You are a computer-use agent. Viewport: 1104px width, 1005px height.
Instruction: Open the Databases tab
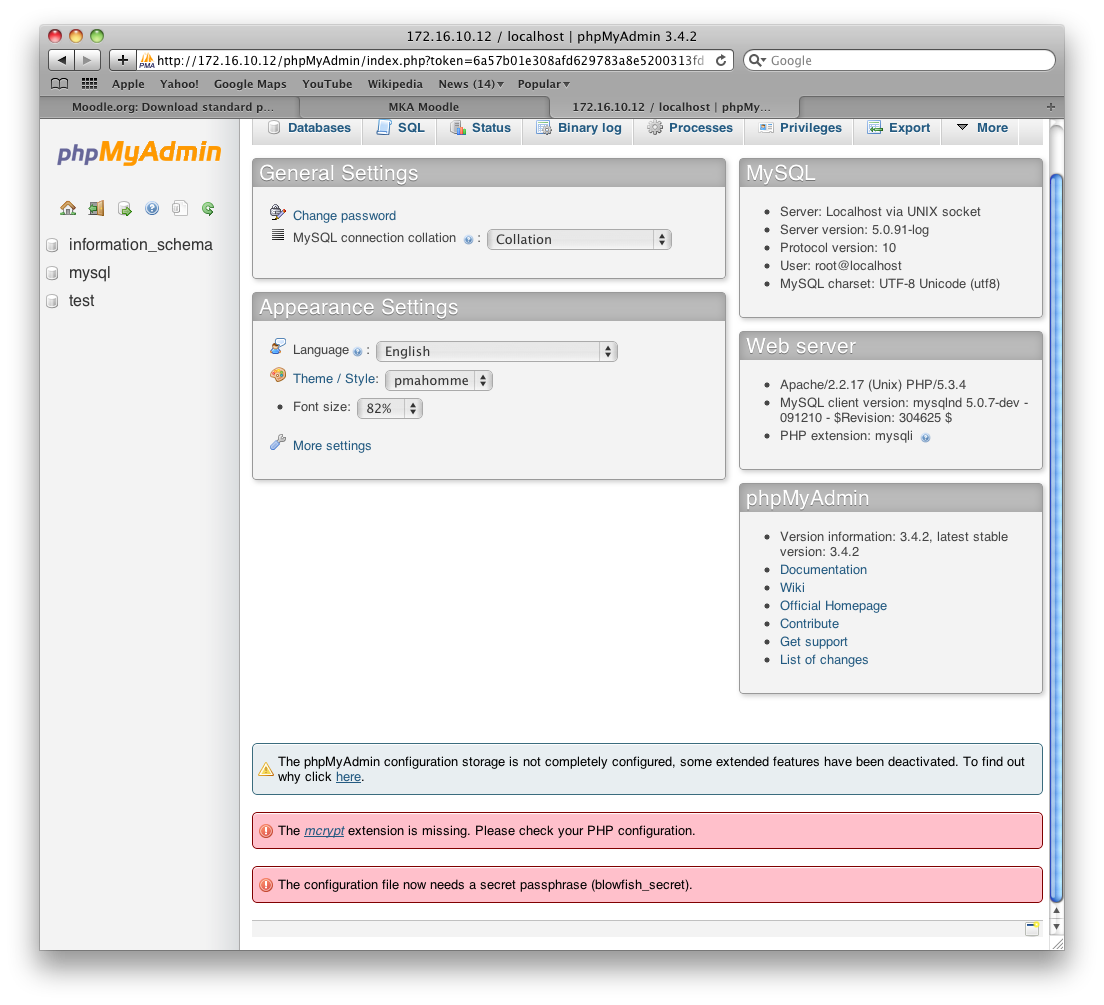click(308, 128)
